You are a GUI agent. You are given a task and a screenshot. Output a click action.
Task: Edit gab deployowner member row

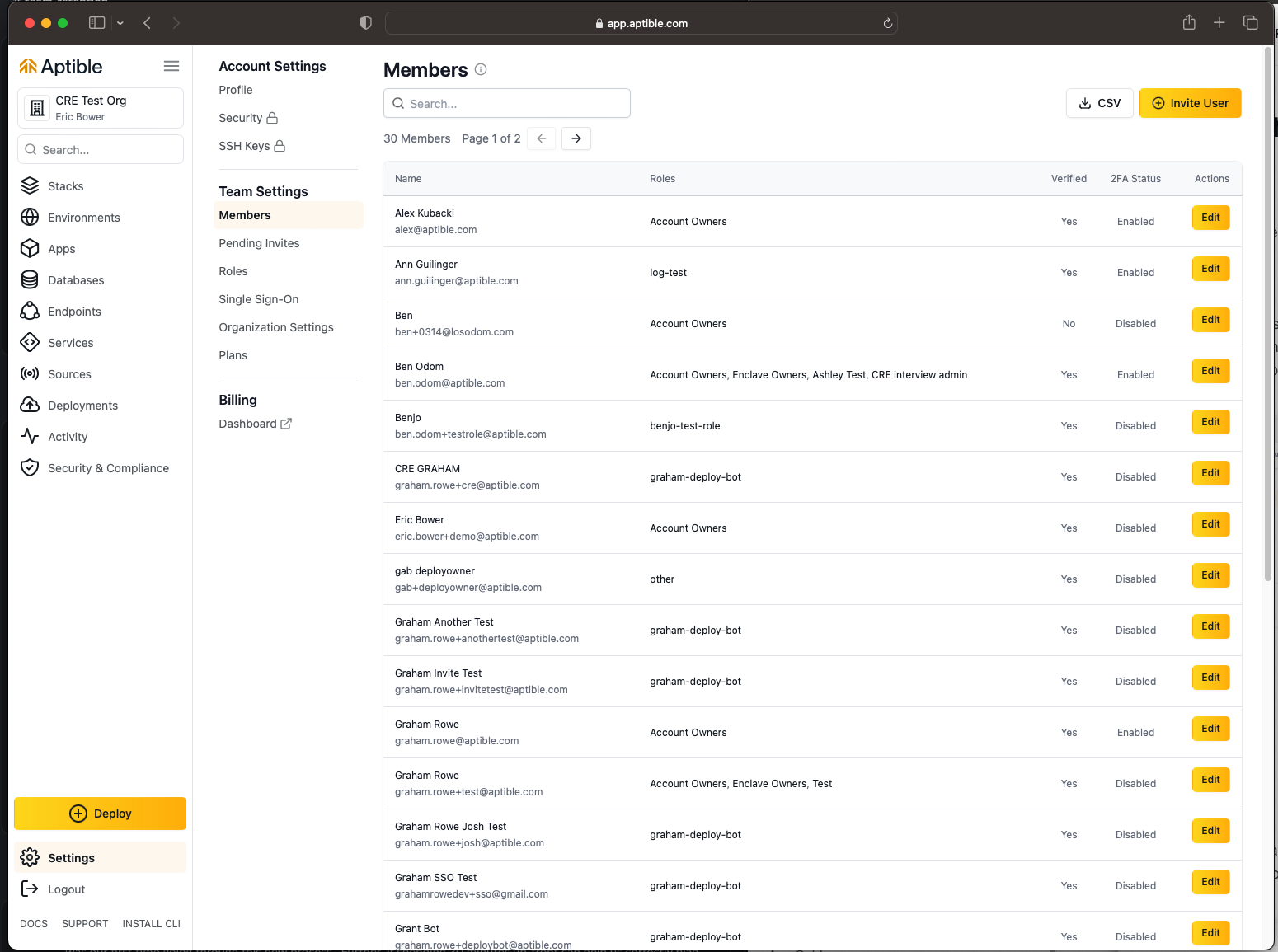(1211, 575)
